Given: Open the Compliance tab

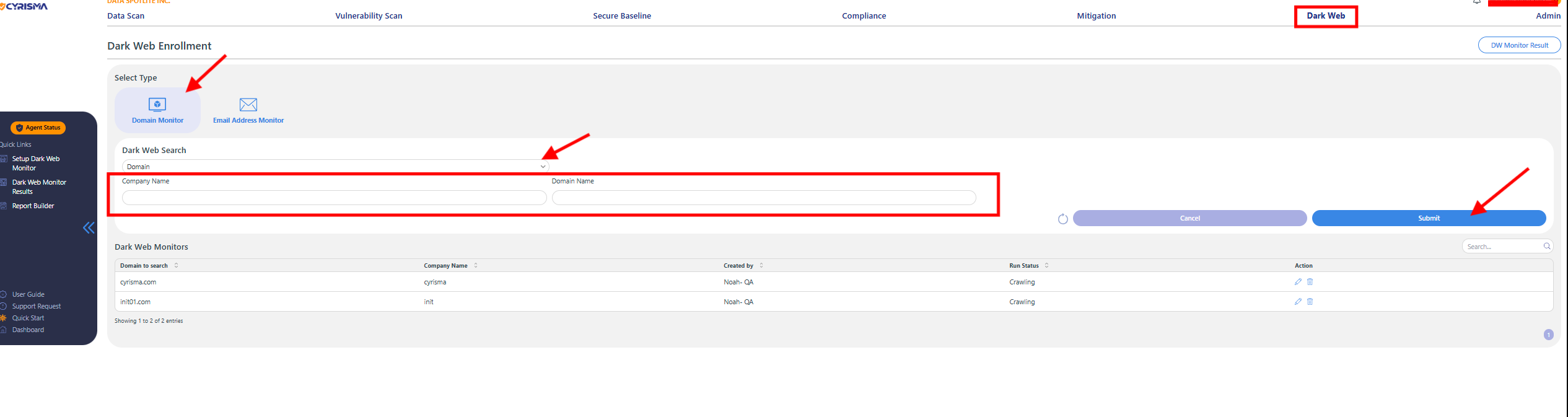Looking at the screenshot, I should (x=864, y=16).
